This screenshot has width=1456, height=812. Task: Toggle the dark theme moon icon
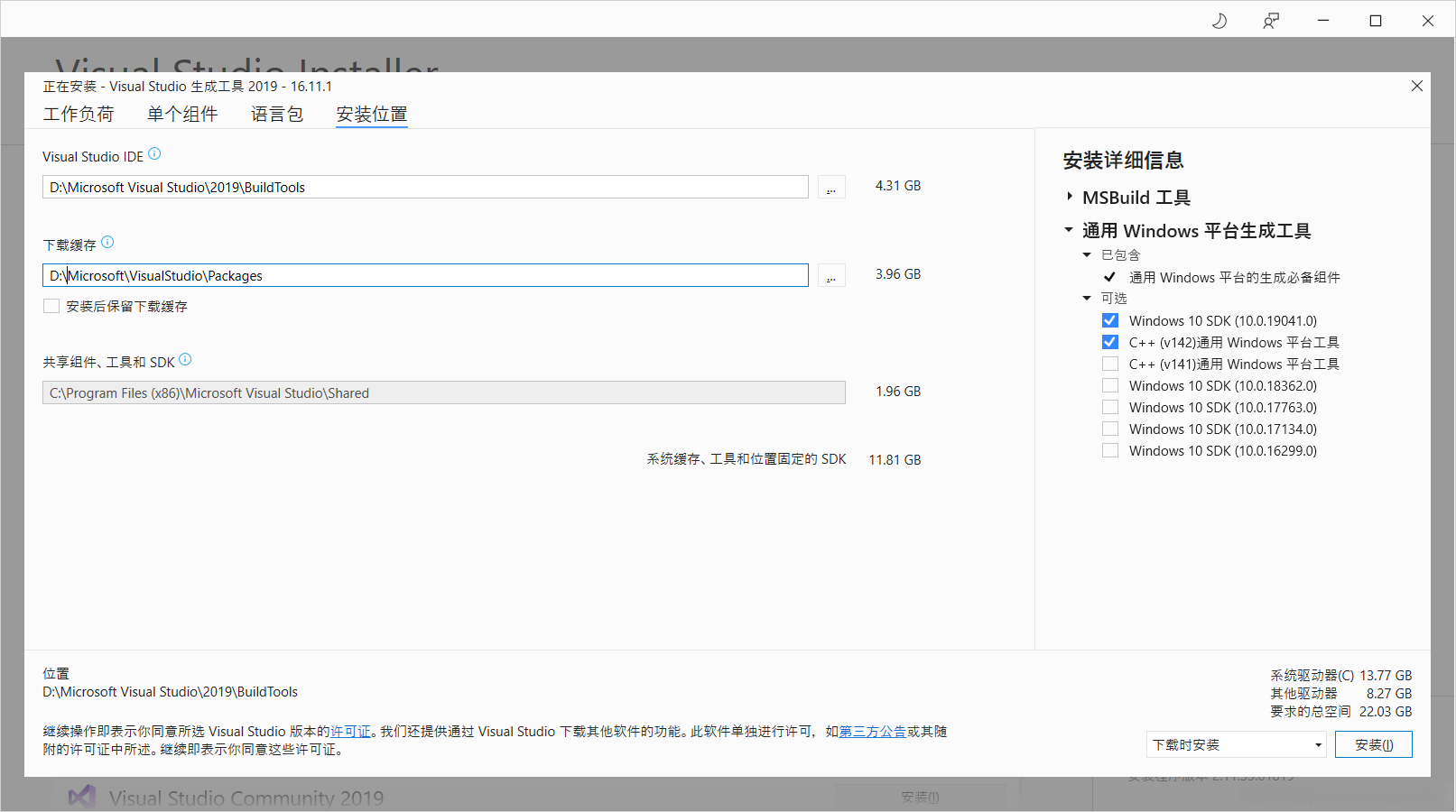(1219, 21)
